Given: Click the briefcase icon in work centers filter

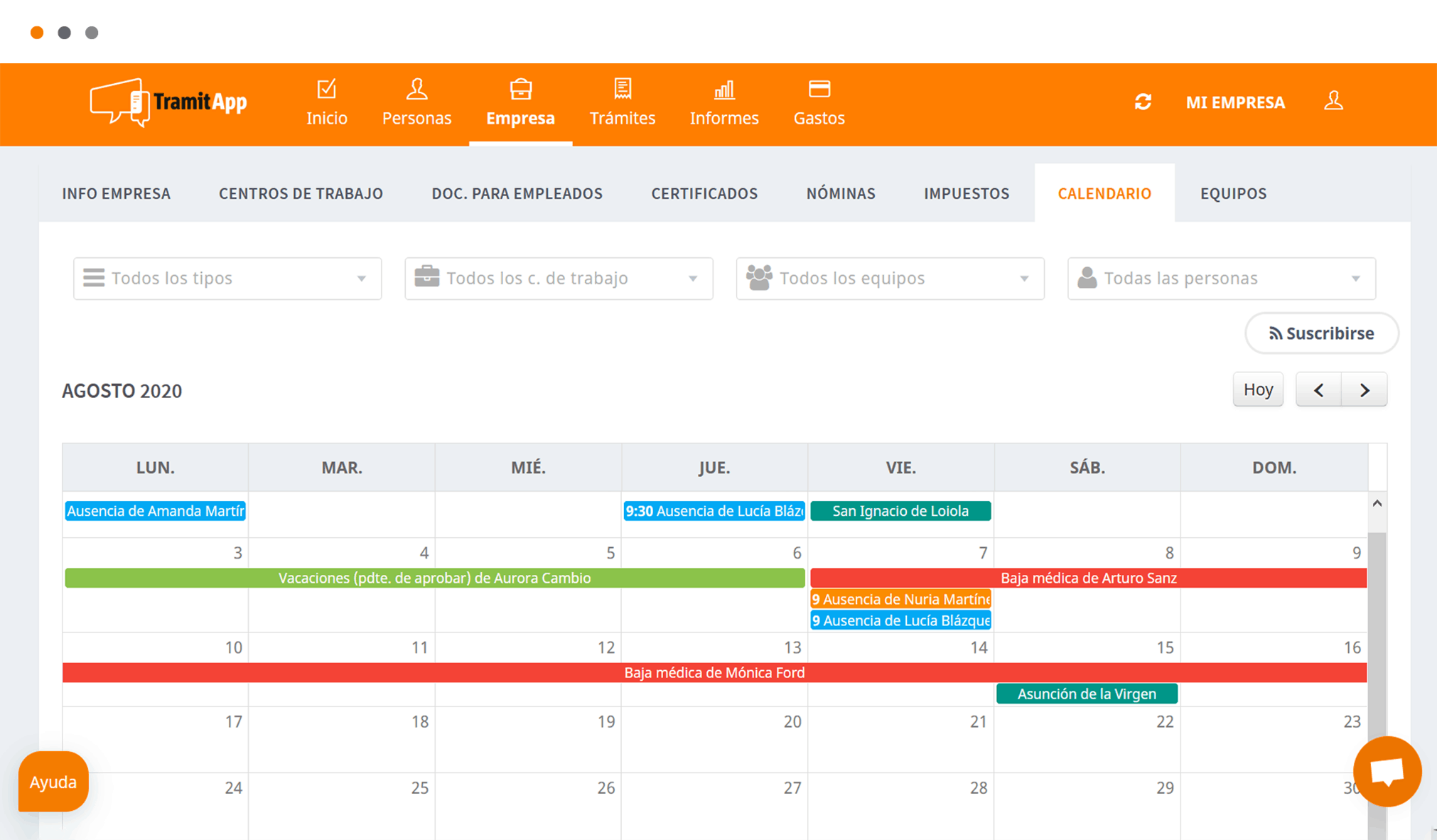Looking at the screenshot, I should point(426,276).
